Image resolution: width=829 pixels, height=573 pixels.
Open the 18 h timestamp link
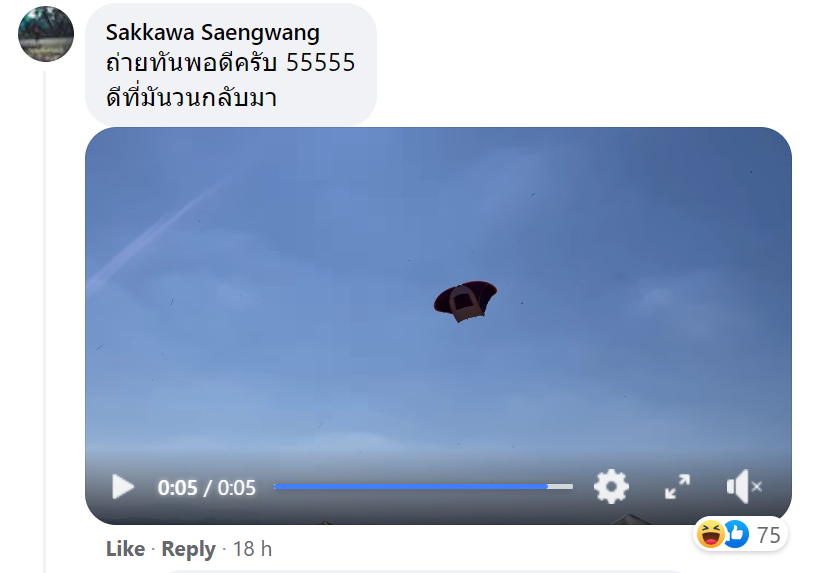tap(252, 549)
